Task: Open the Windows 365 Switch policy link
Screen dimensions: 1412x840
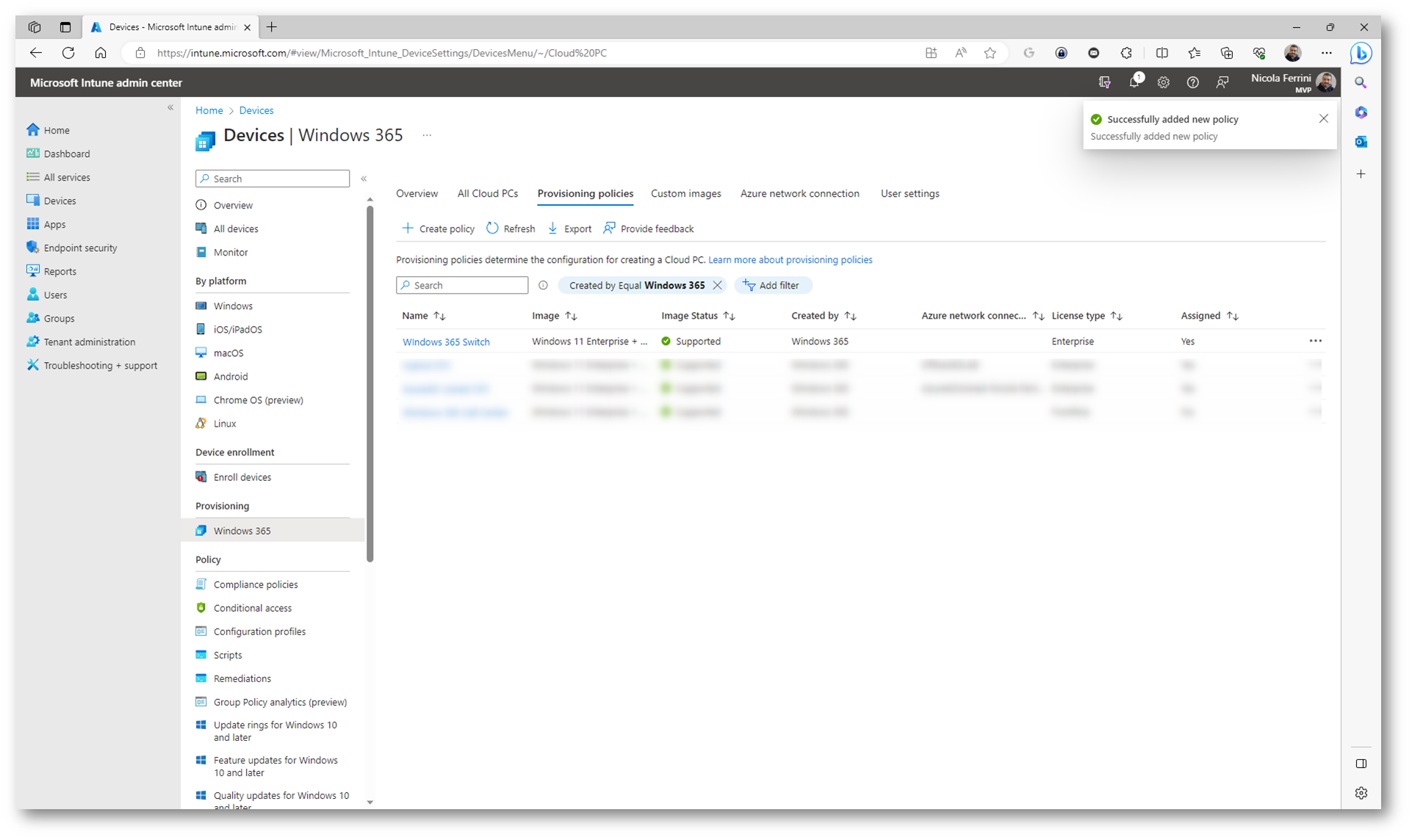Action: point(446,342)
